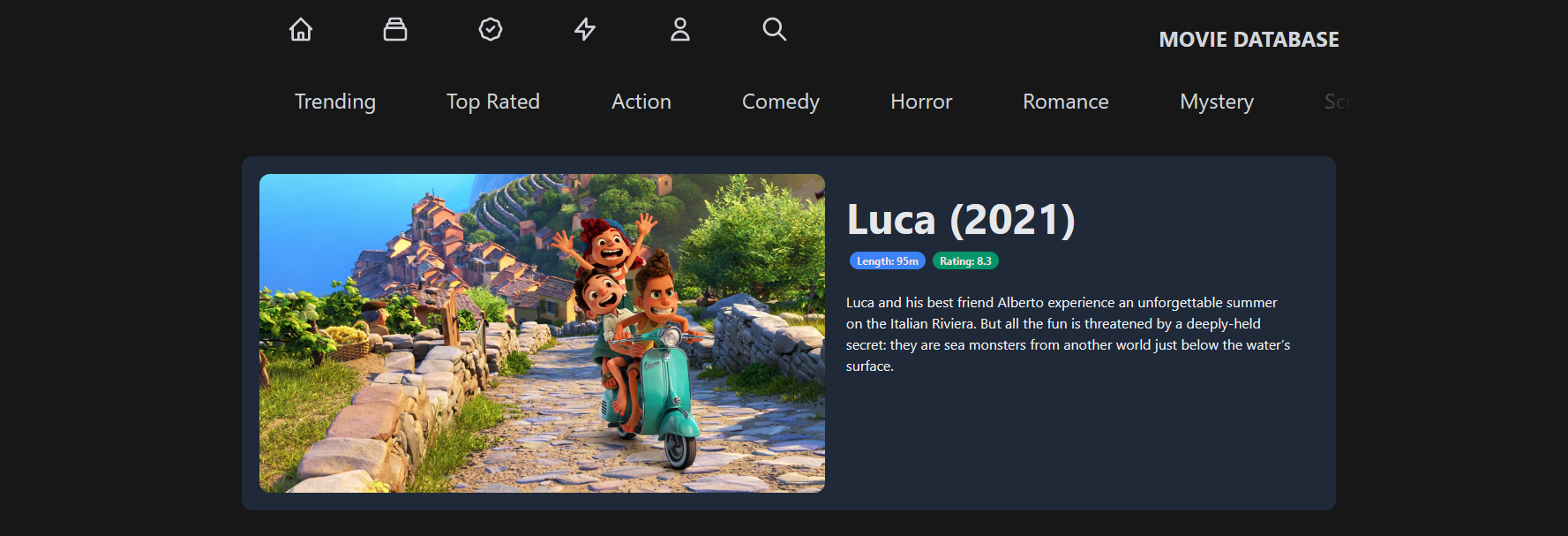
Task: Select the lightning bolt icon
Action: click(585, 30)
